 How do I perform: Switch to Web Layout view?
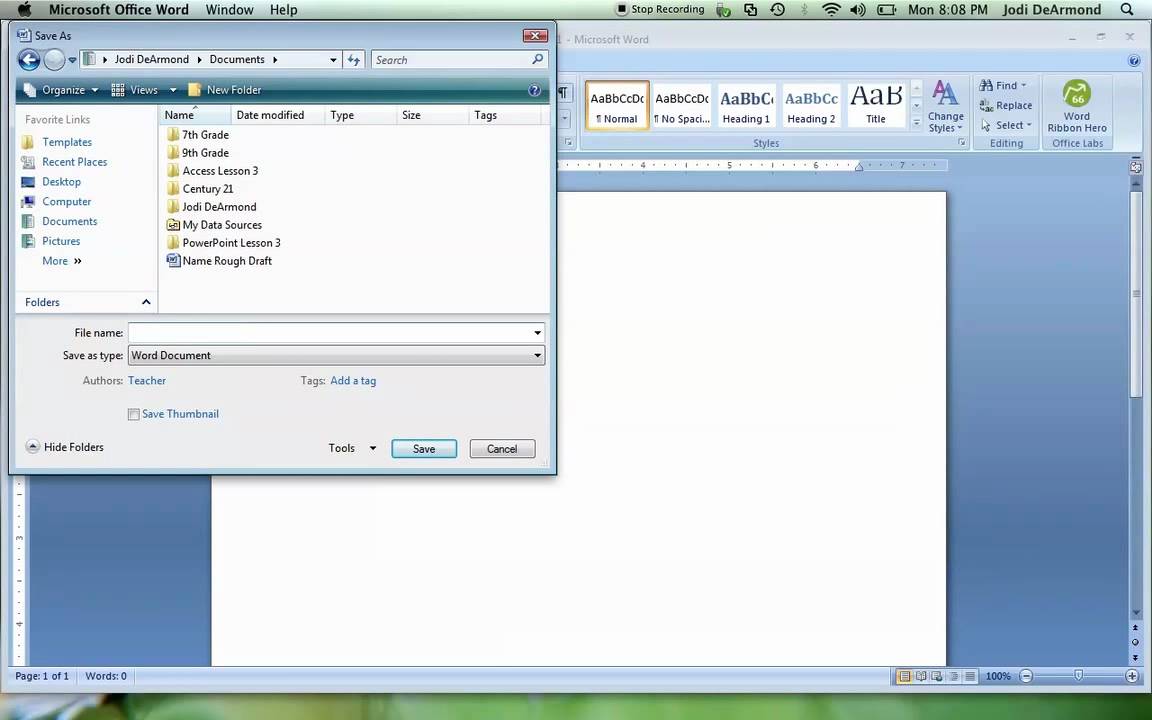coord(937,676)
